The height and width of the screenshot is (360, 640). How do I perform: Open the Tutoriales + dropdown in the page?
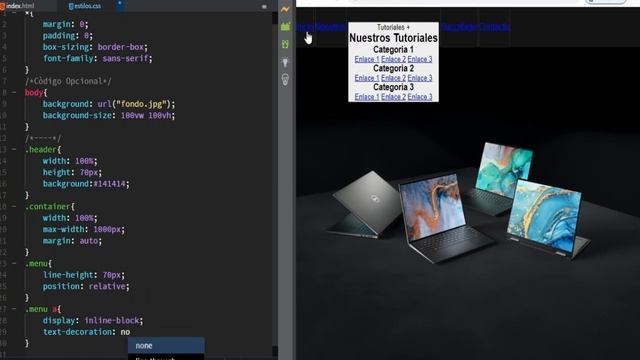(393, 27)
